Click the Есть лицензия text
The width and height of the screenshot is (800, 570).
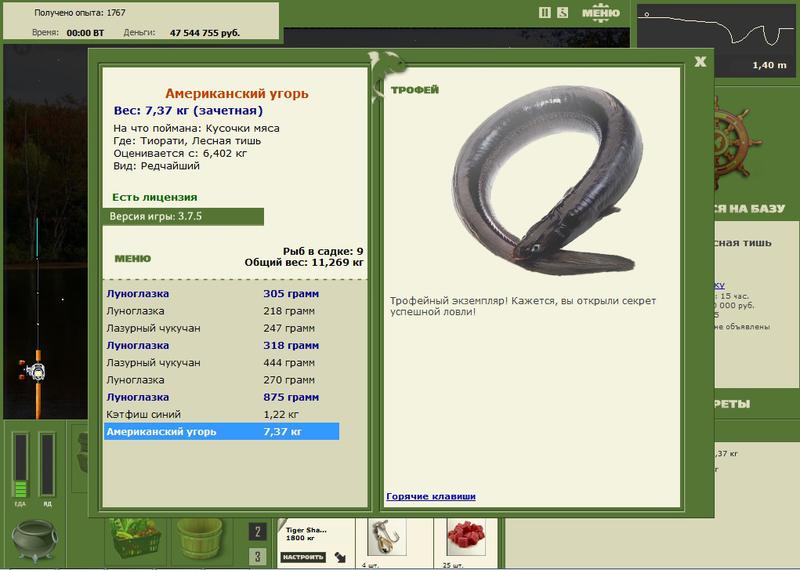click(155, 197)
